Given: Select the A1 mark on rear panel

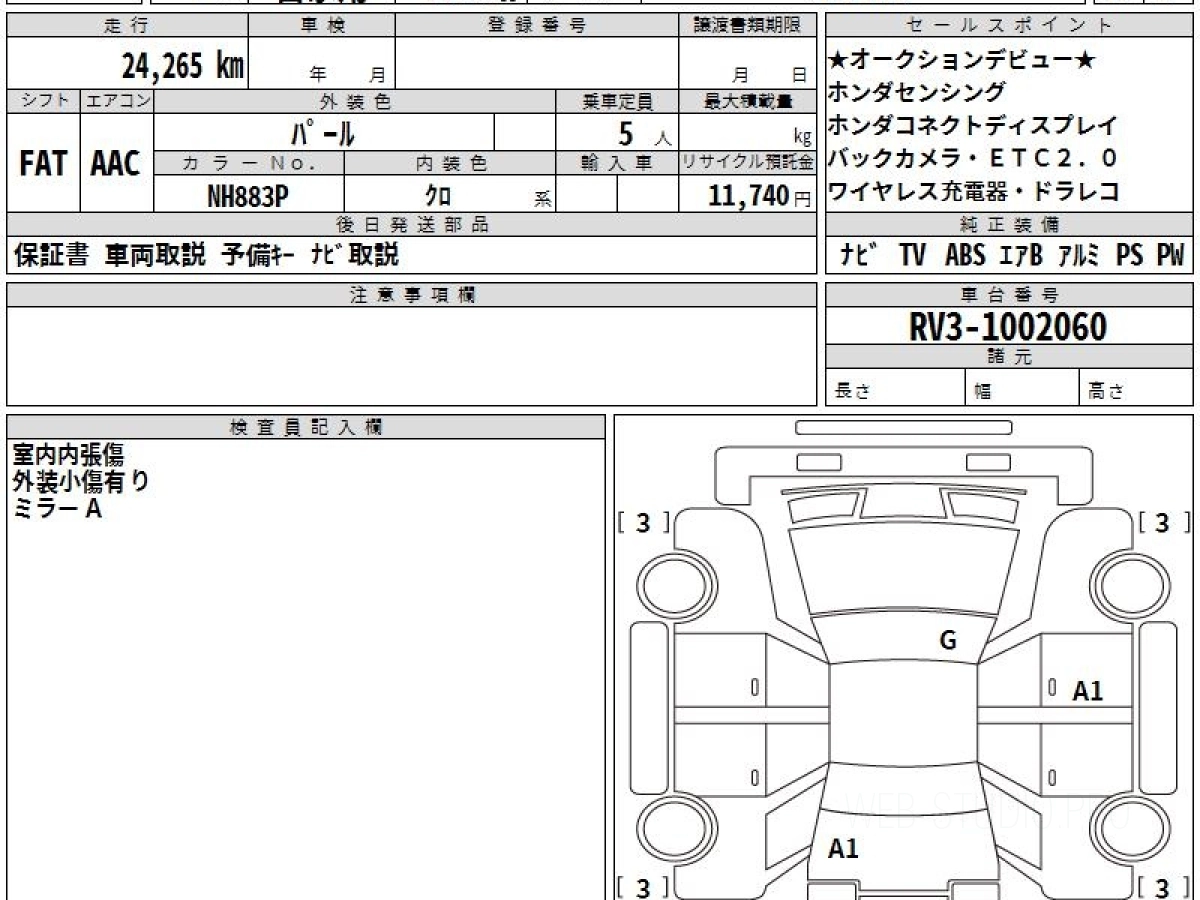Looking at the screenshot, I should [x=844, y=850].
